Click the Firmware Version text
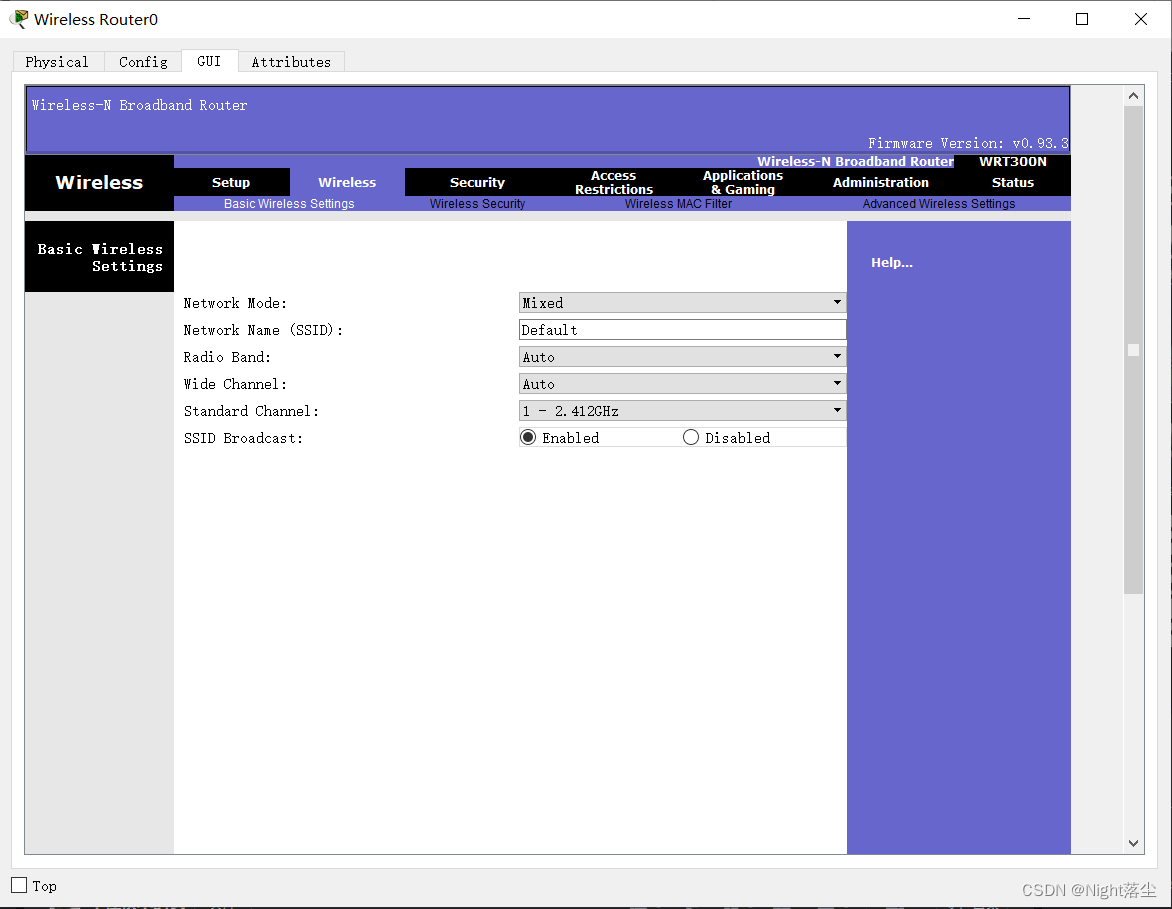 click(x=968, y=143)
